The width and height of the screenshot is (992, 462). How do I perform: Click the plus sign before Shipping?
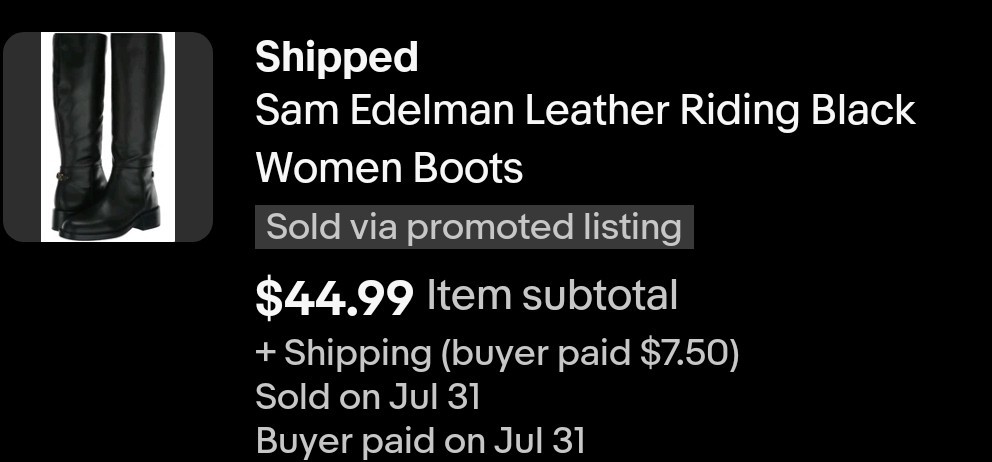click(265, 353)
